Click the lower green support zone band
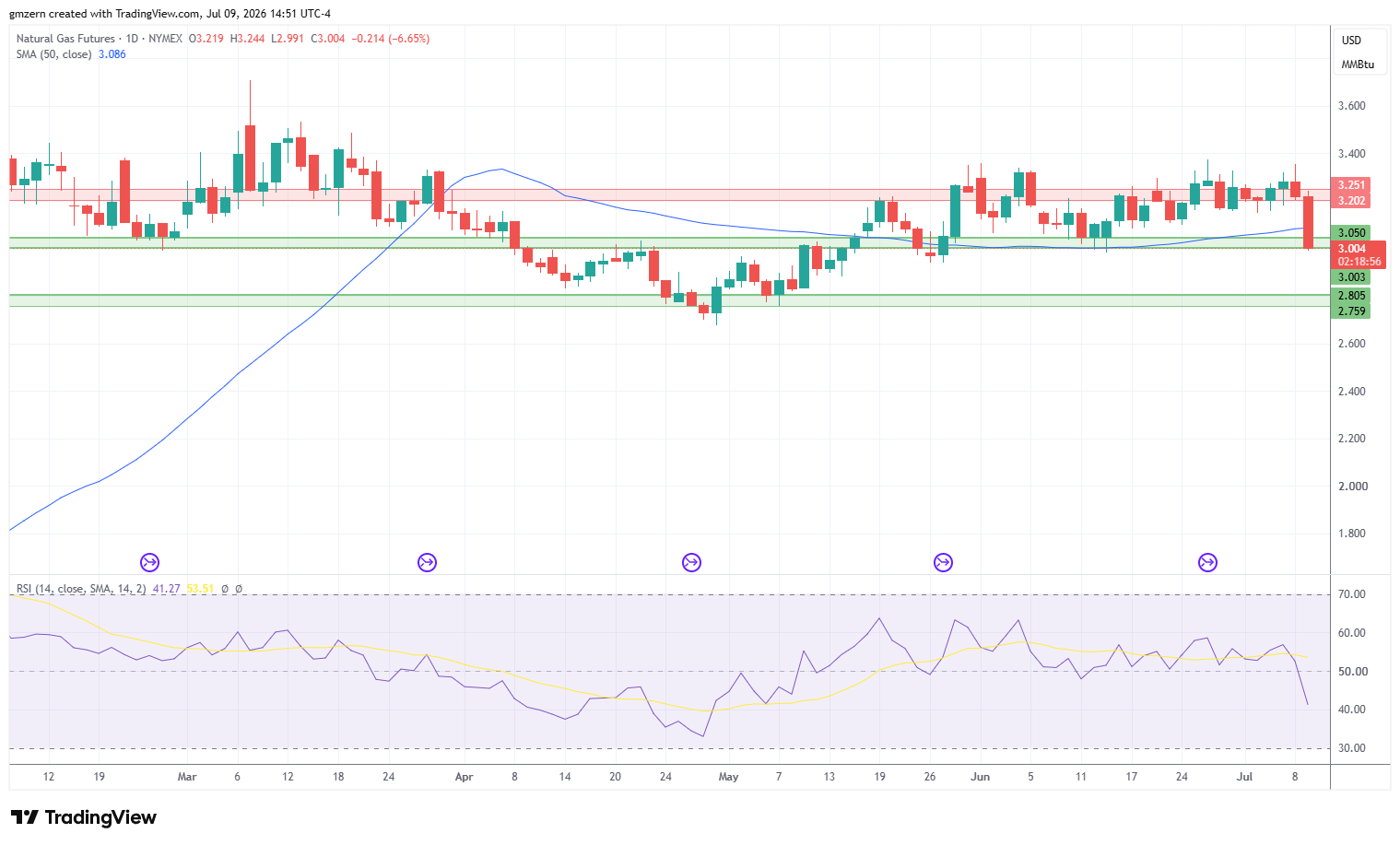Viewport: 1400px width, 845px height. coord(670,300)
